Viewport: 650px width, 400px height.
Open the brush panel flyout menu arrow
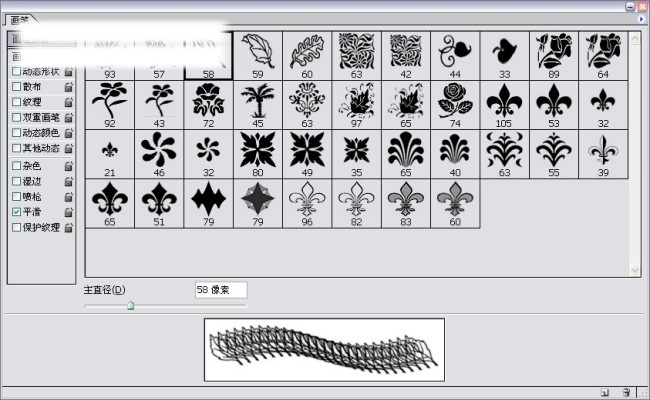(641, 19)
